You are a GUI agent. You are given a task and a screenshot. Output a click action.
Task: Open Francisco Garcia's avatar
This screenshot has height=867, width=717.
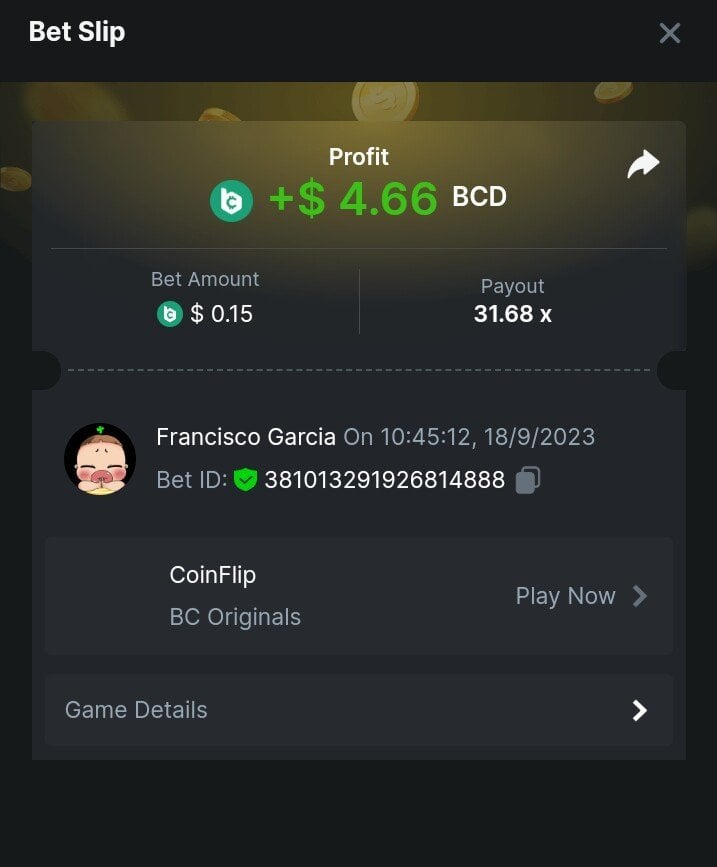(100, 458)
